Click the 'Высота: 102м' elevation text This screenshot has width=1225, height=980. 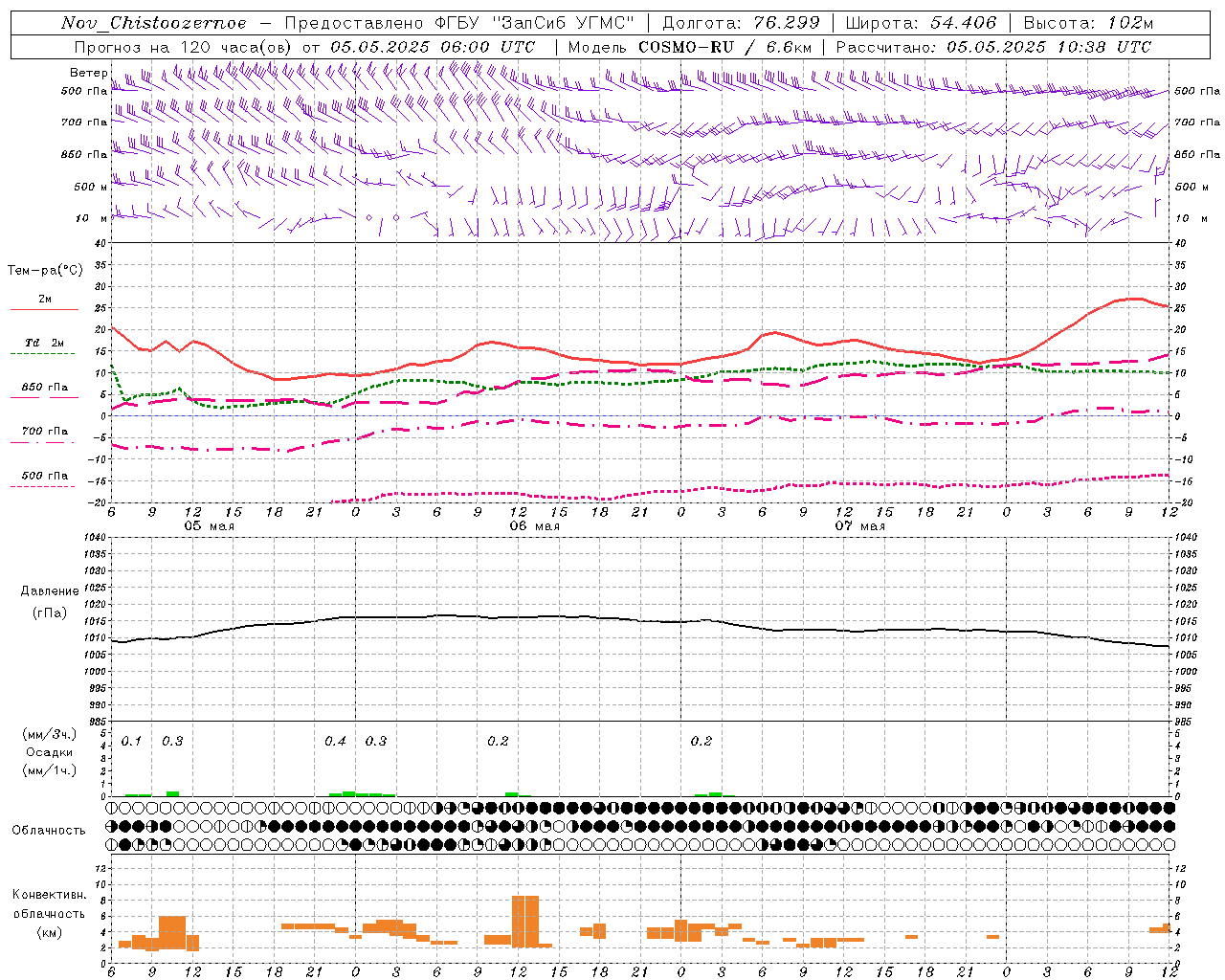click(1088, 23)
